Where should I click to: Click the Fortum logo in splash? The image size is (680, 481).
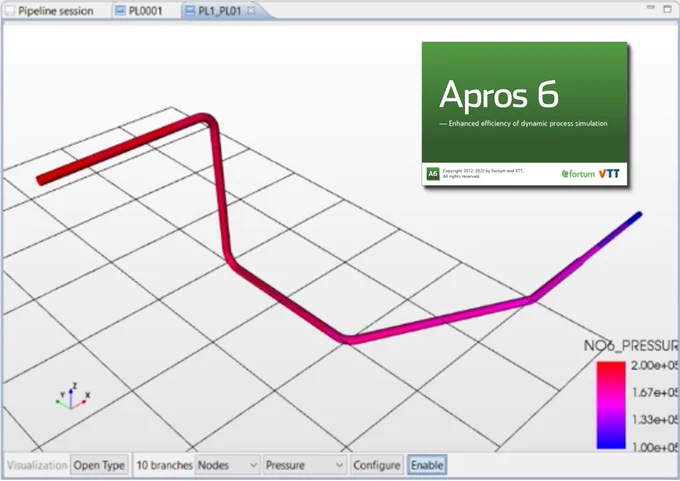point(578,174)
